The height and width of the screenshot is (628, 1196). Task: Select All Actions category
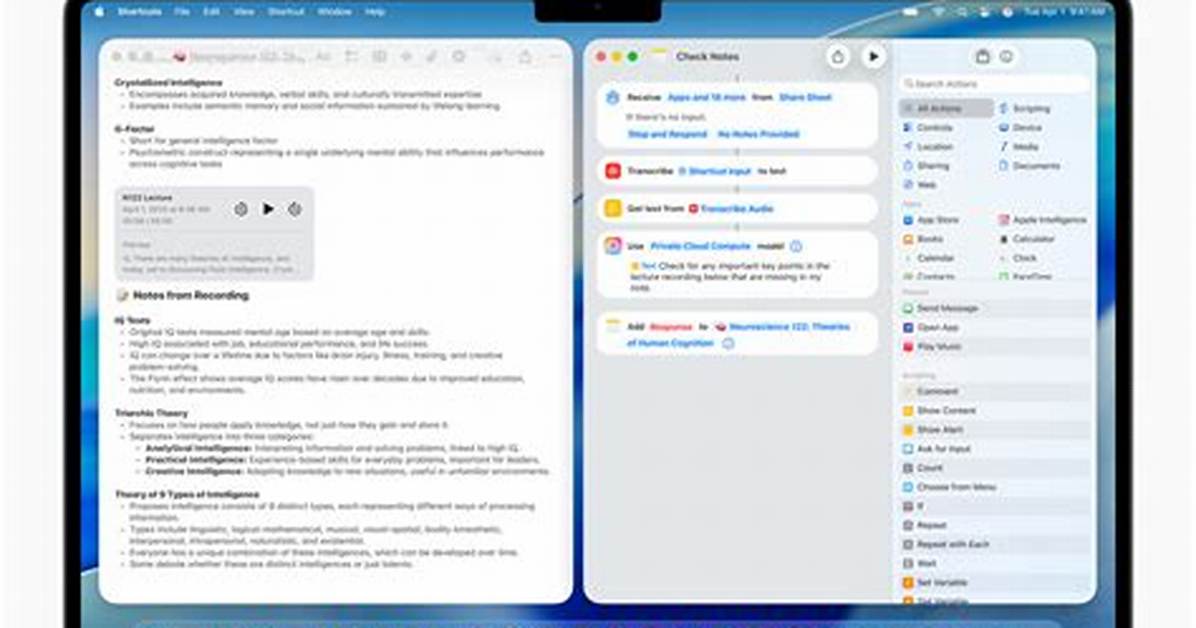[946, 108]
